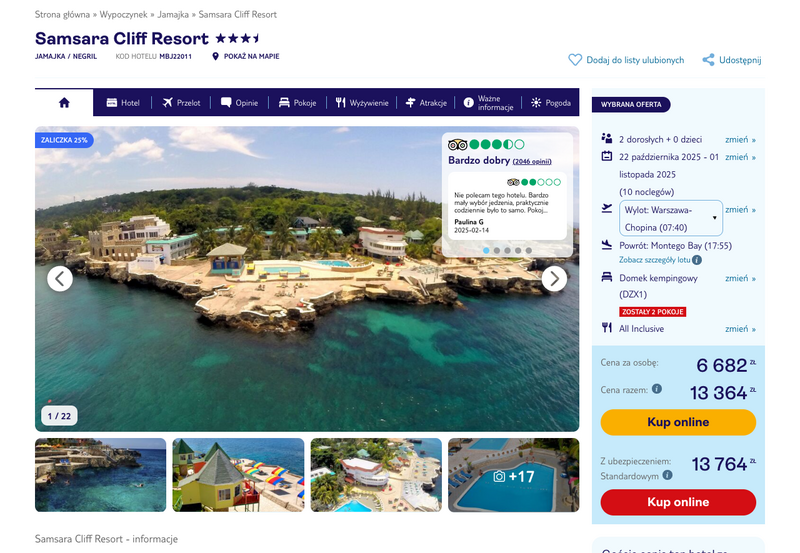The width and height of the screenshot is (800, 553).
Task: Open the 2046 opinii reviews link
Action: (532, 161)
